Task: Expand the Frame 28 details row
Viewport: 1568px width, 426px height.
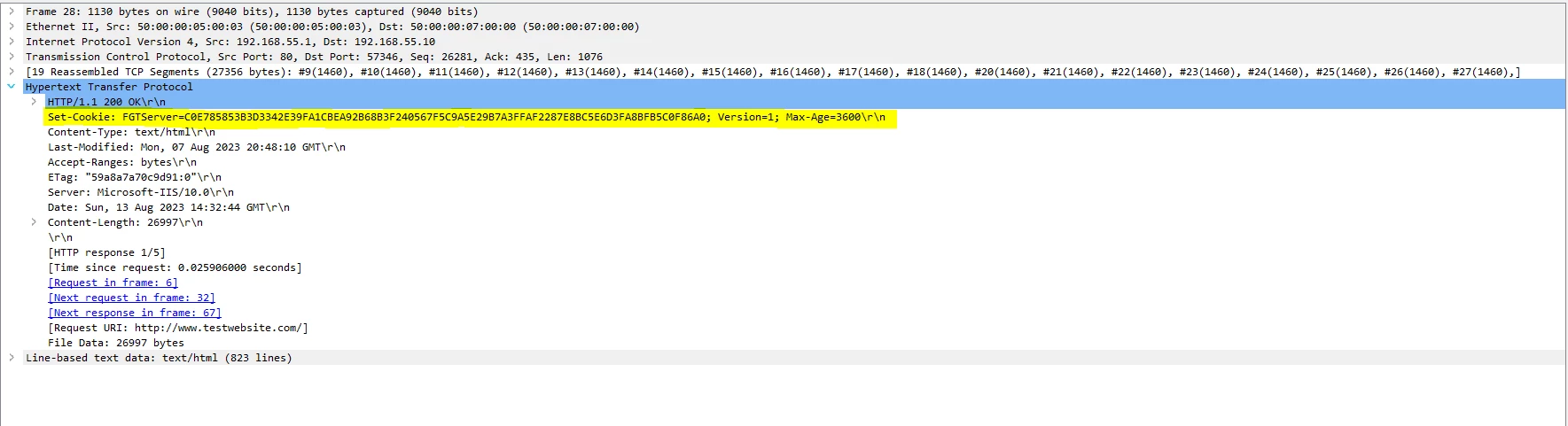Action: (x=12, y=12)
